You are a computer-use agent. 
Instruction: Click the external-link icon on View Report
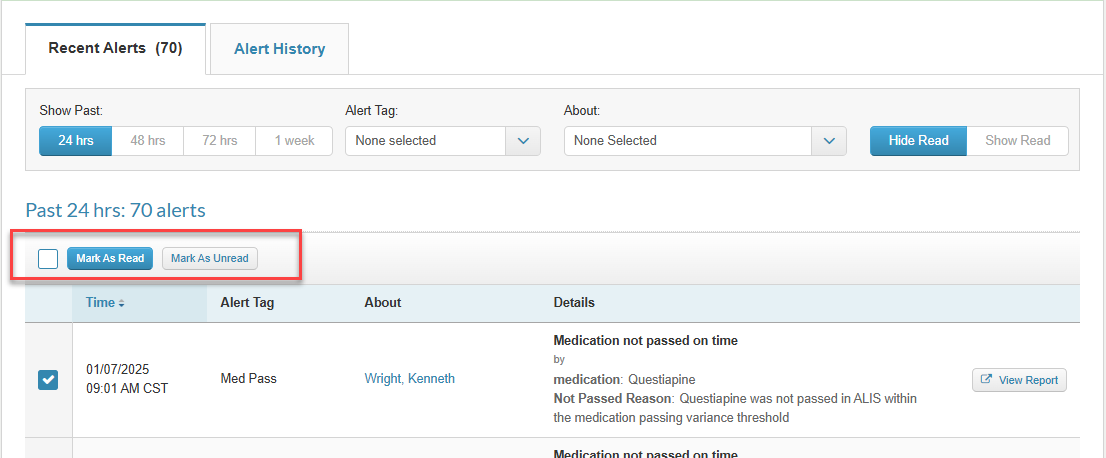tap(986, 380)
